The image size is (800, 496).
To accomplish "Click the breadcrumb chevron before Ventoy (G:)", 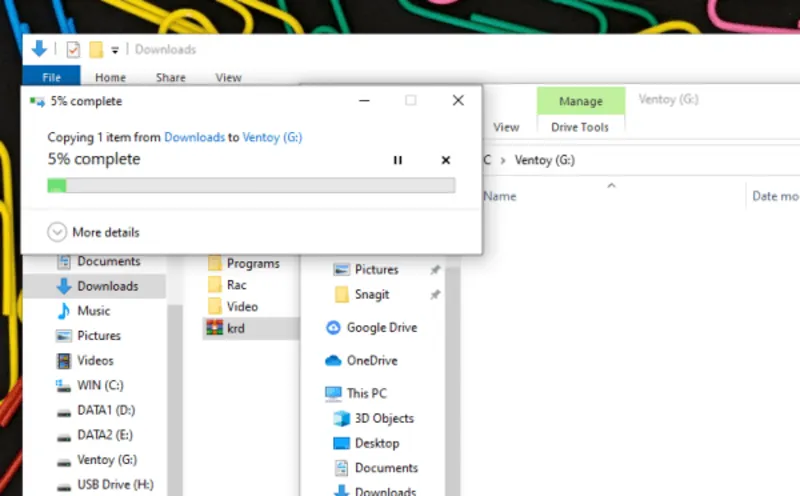I will click(503, 161).
